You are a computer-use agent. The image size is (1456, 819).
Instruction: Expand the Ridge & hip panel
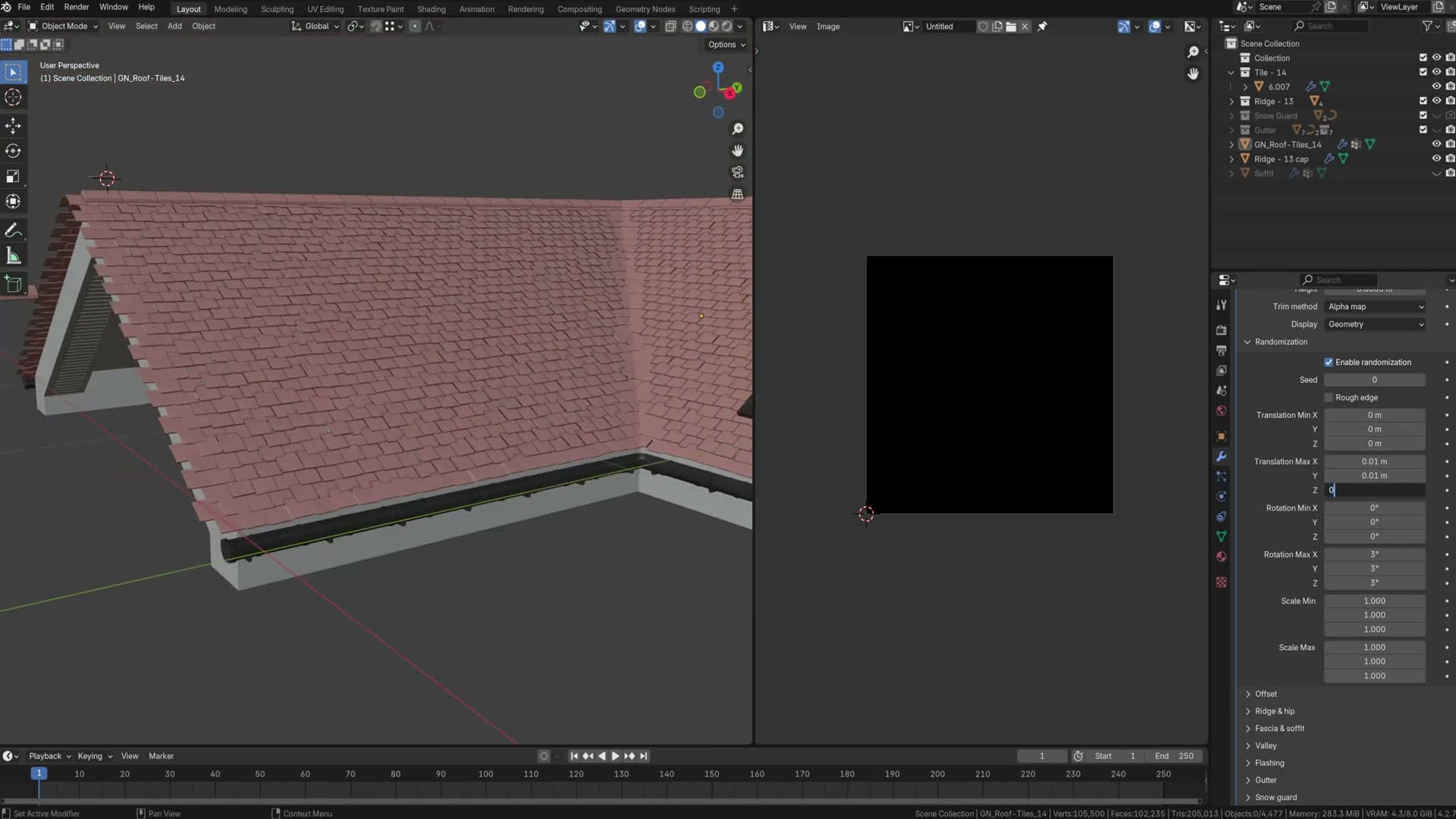pyautogui.click(x=1247, y=711)
